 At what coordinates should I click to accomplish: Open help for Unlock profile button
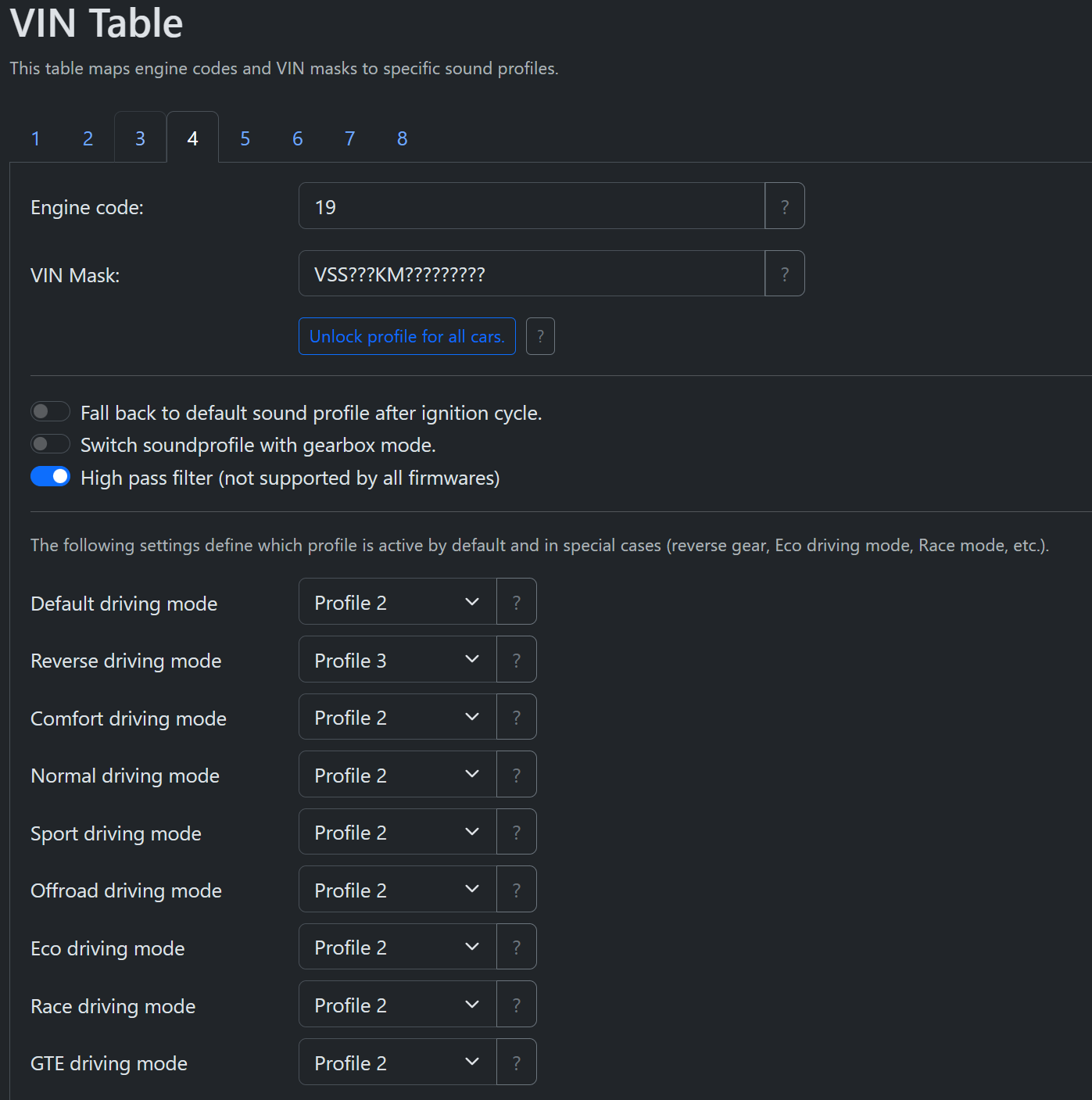point(540,336)
